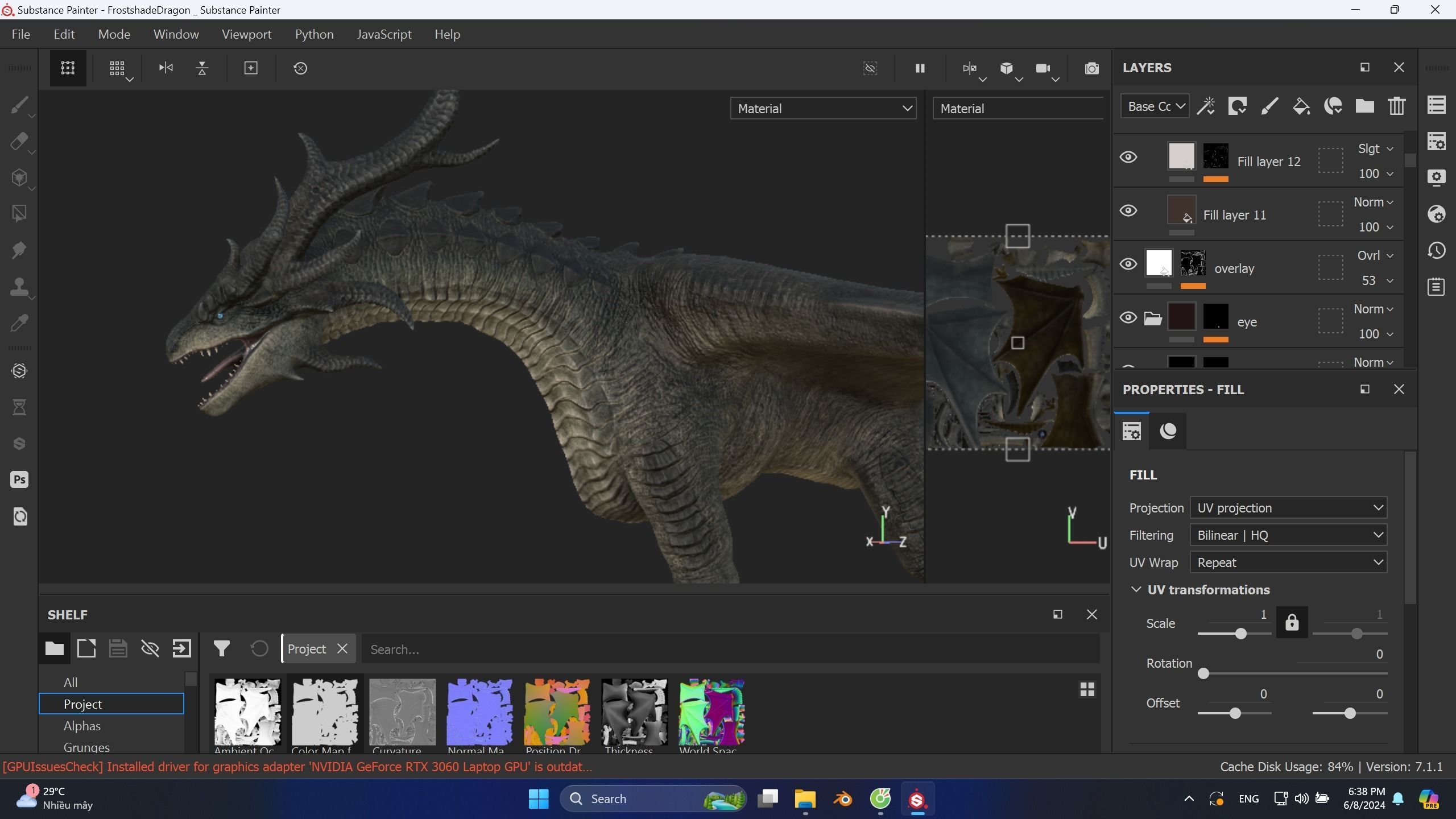
Task: Open the Viewport menu
Action: (247, 34)
